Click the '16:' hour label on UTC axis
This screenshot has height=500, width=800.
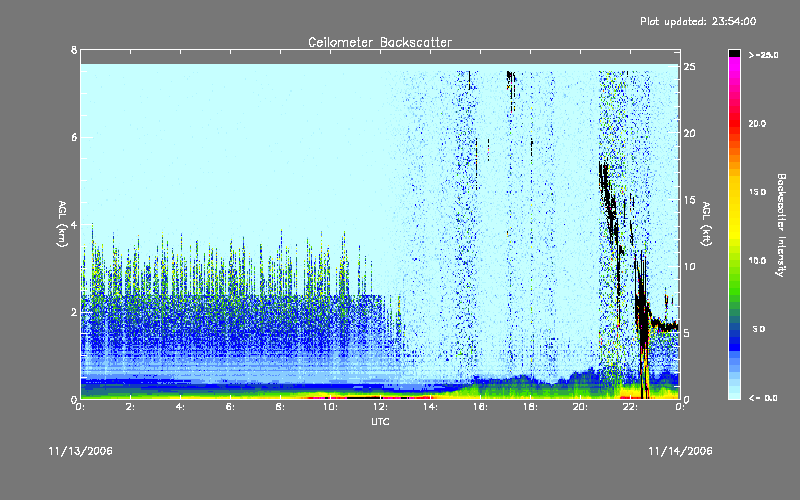click(x=480, y=407)
